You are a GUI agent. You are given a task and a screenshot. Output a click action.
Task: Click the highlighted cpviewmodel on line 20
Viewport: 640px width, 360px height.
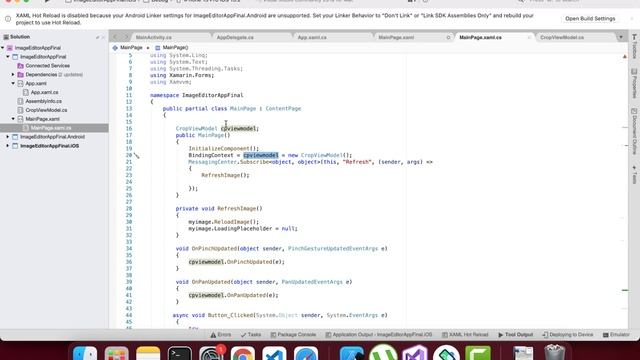pyautogui.click(x=261, y=155)
